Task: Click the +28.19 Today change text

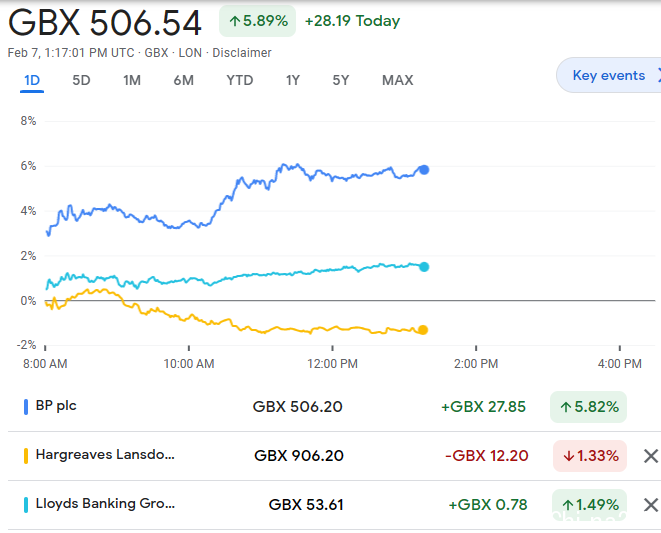Action: 352,21
